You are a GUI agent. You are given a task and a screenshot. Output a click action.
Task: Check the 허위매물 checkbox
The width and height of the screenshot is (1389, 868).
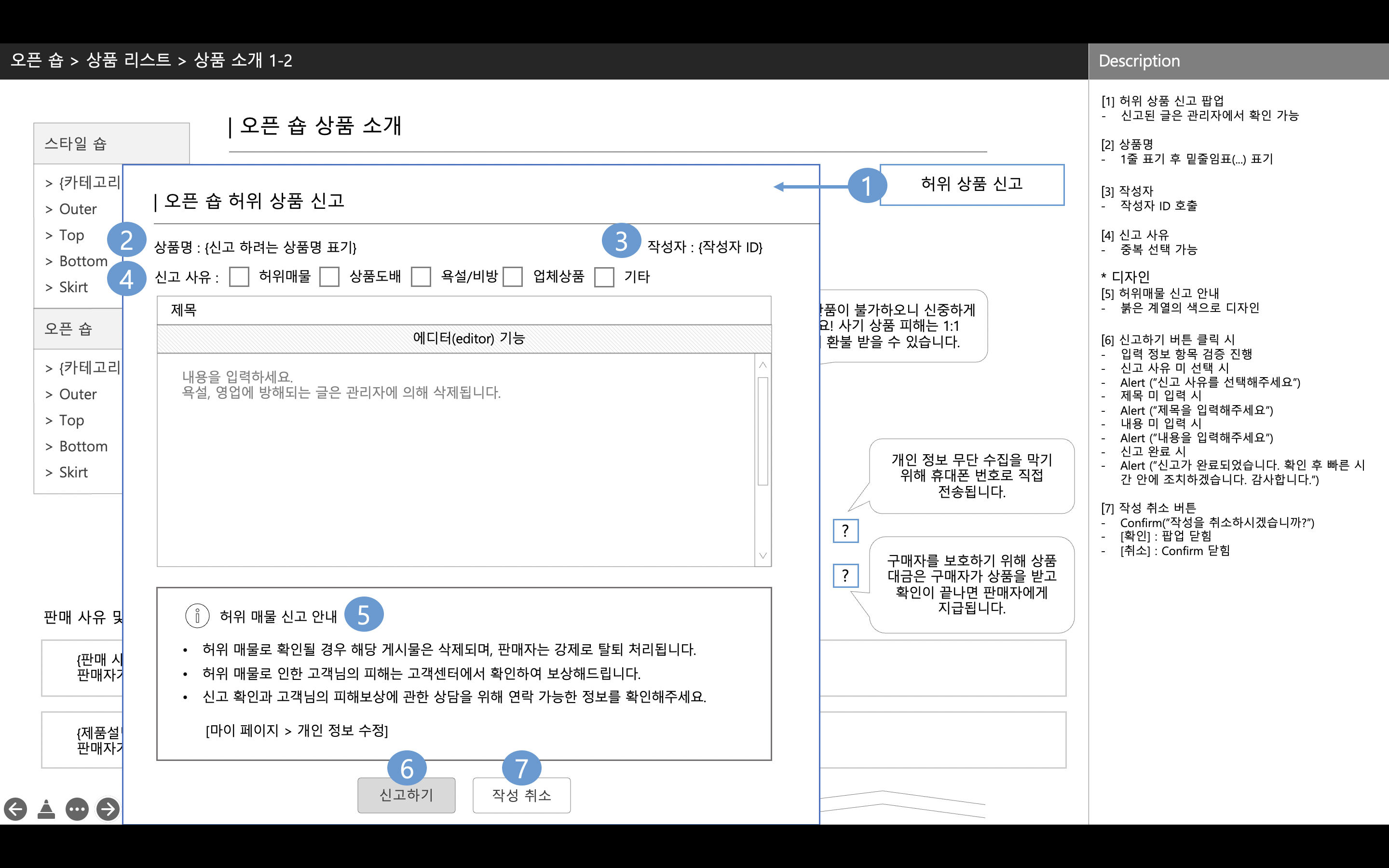(239, 277)
